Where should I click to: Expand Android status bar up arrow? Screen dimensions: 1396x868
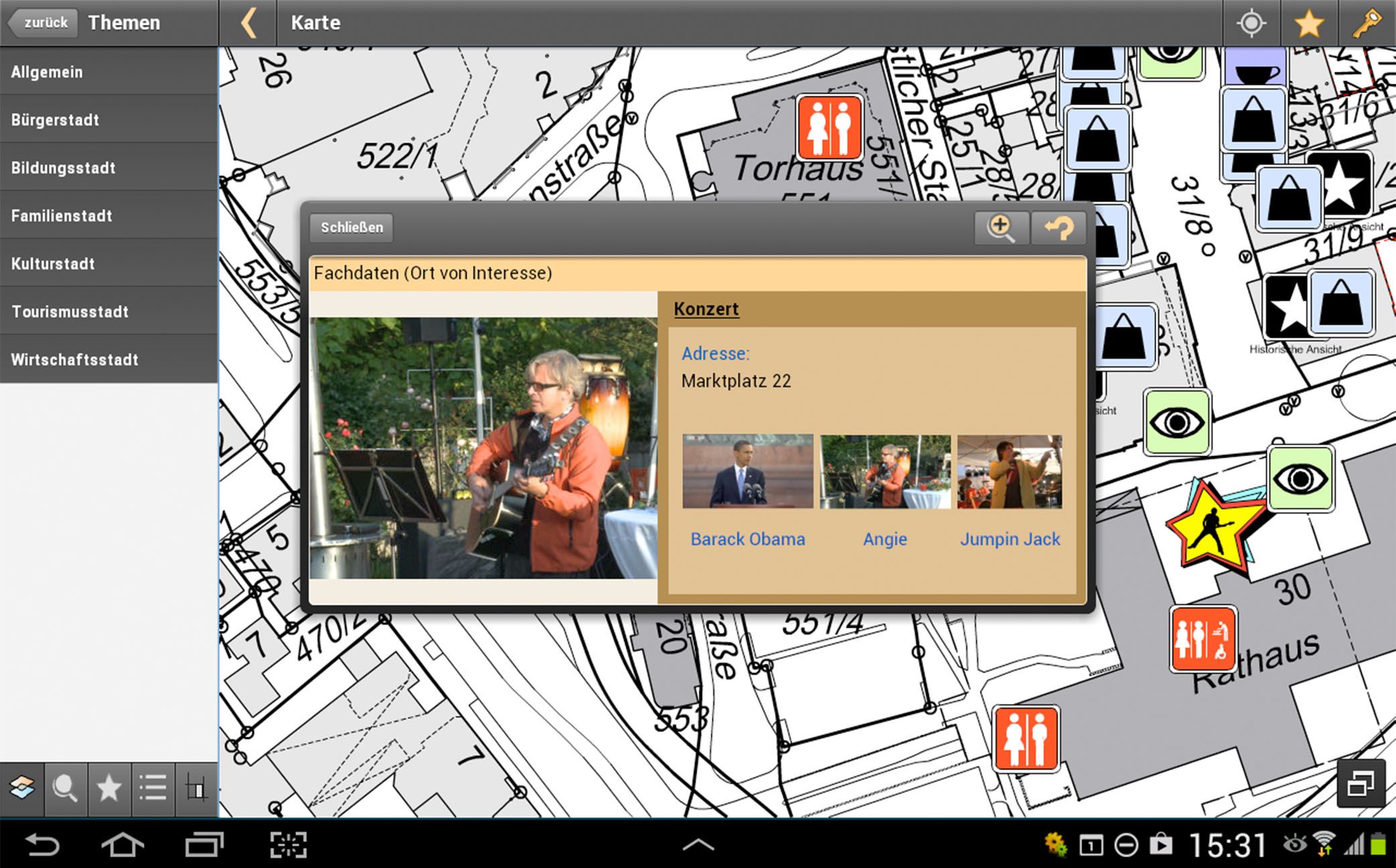pyautogui.click(x=697, y=845)
